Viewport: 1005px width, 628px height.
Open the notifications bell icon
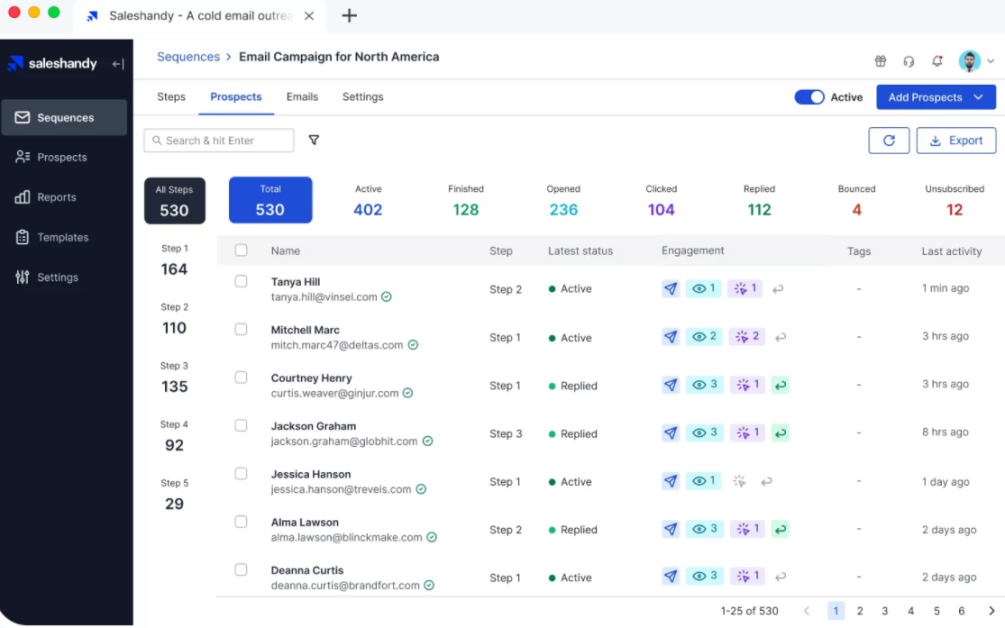tap(937, 61)
